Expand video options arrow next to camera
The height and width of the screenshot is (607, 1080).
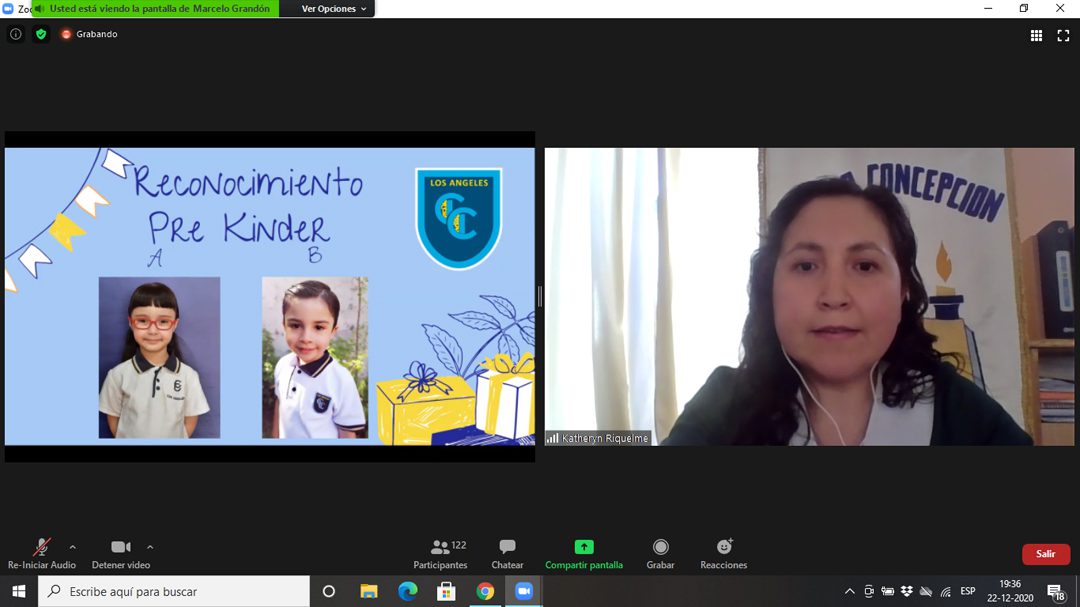pyautogui.click(x=150, y=547)
